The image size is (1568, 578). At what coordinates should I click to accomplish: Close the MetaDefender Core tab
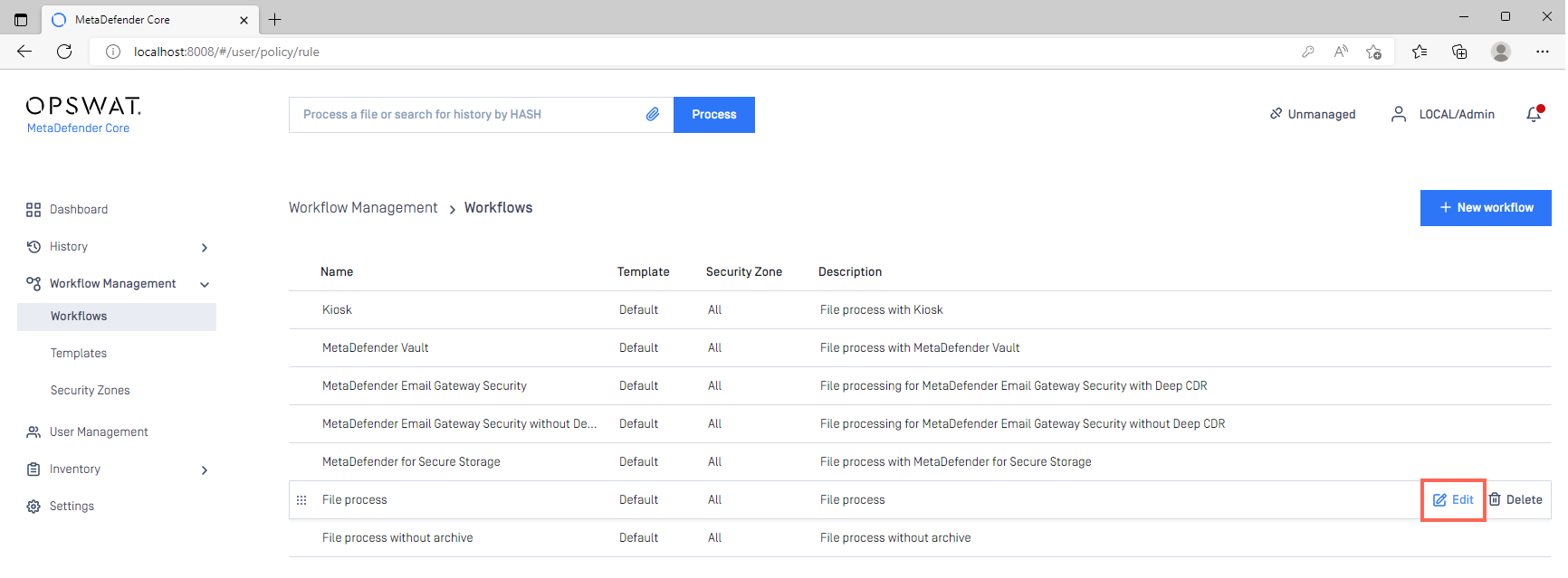coord(244,20)
